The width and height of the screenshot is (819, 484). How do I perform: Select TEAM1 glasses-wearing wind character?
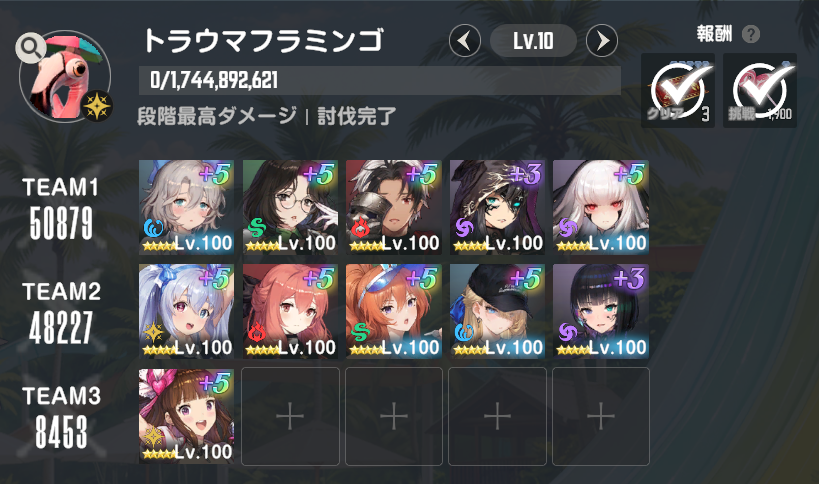[290, 207]
